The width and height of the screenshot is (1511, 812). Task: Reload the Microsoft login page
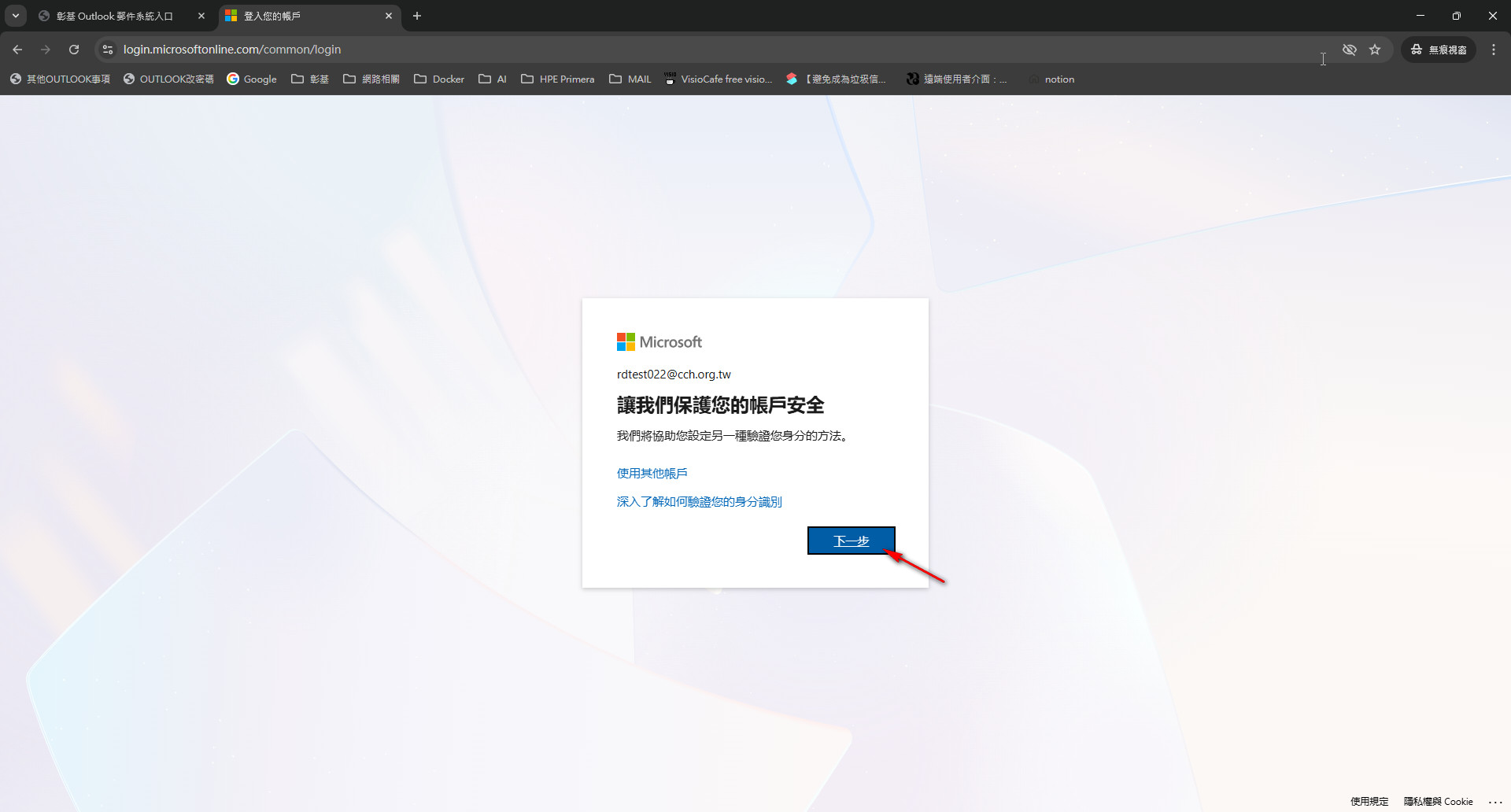(x=74, y=50)
